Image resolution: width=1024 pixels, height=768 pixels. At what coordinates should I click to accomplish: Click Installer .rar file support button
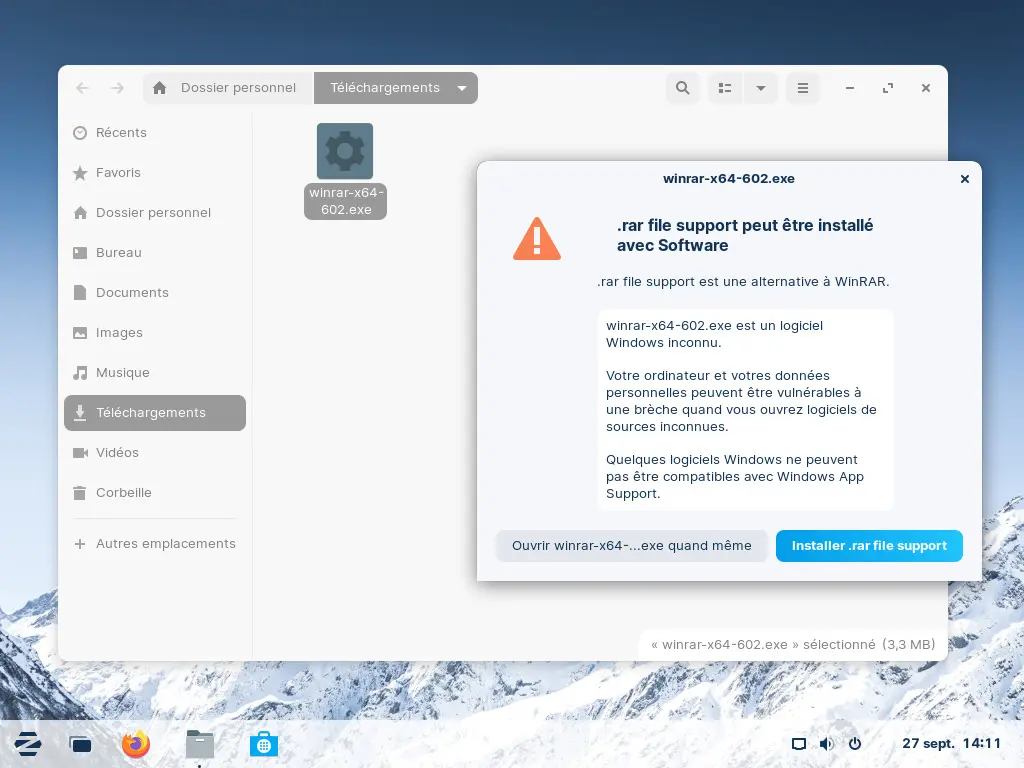click(869, 546)
